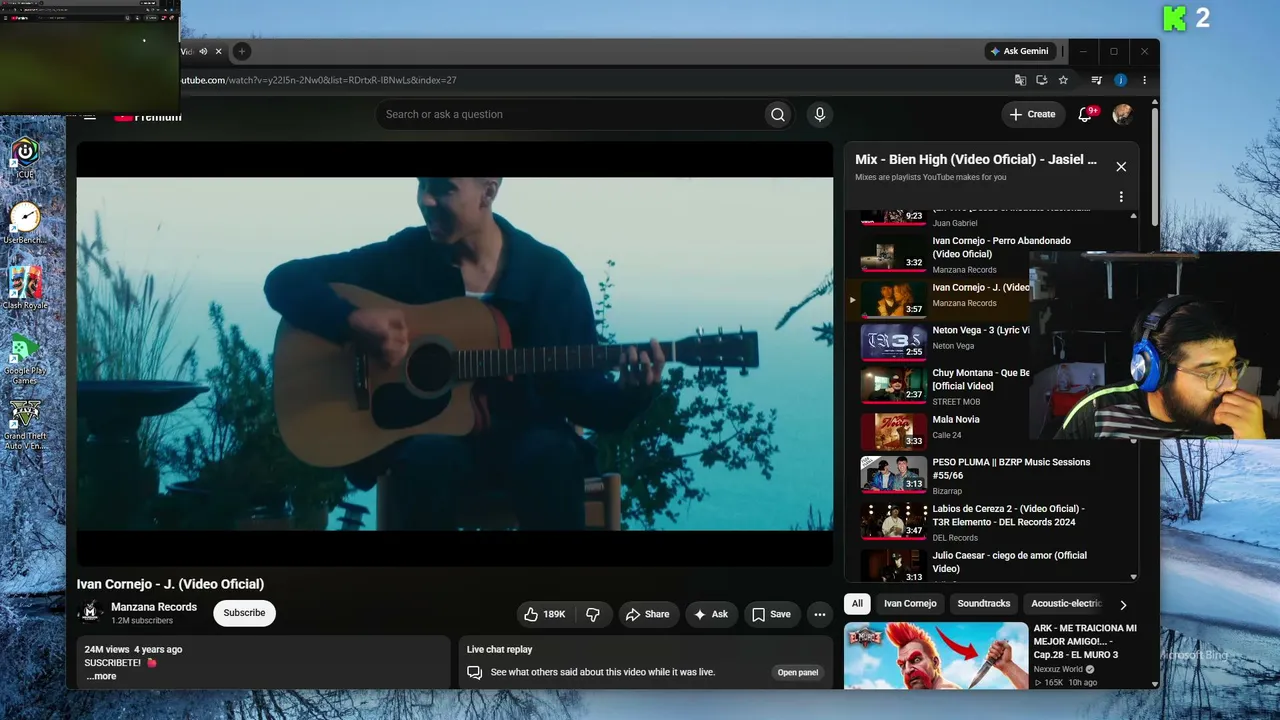Play Neton Vega - 3 lyric video

(940, 342)
